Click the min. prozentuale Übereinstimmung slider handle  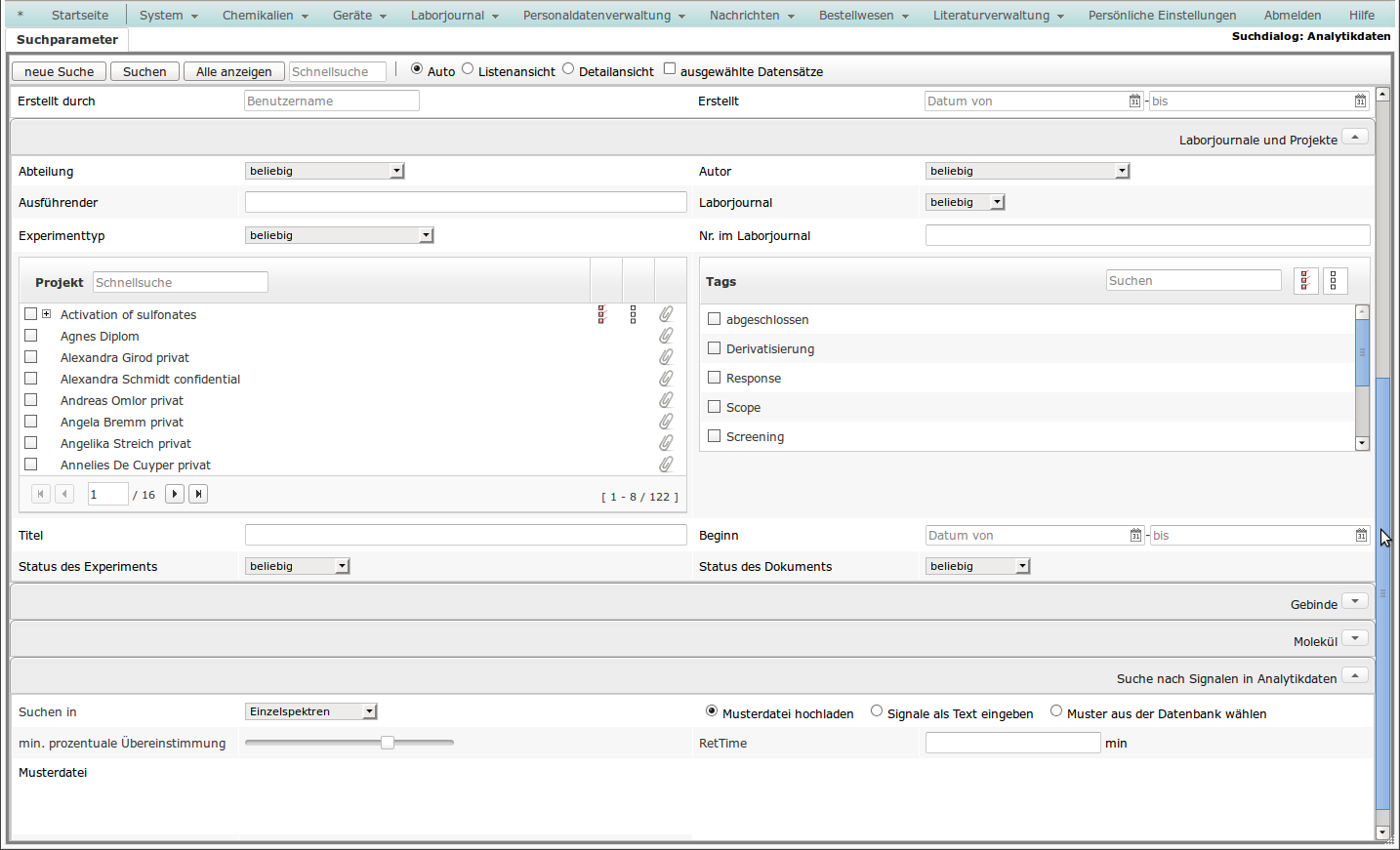pyautogui.click(x=388, y=743)
